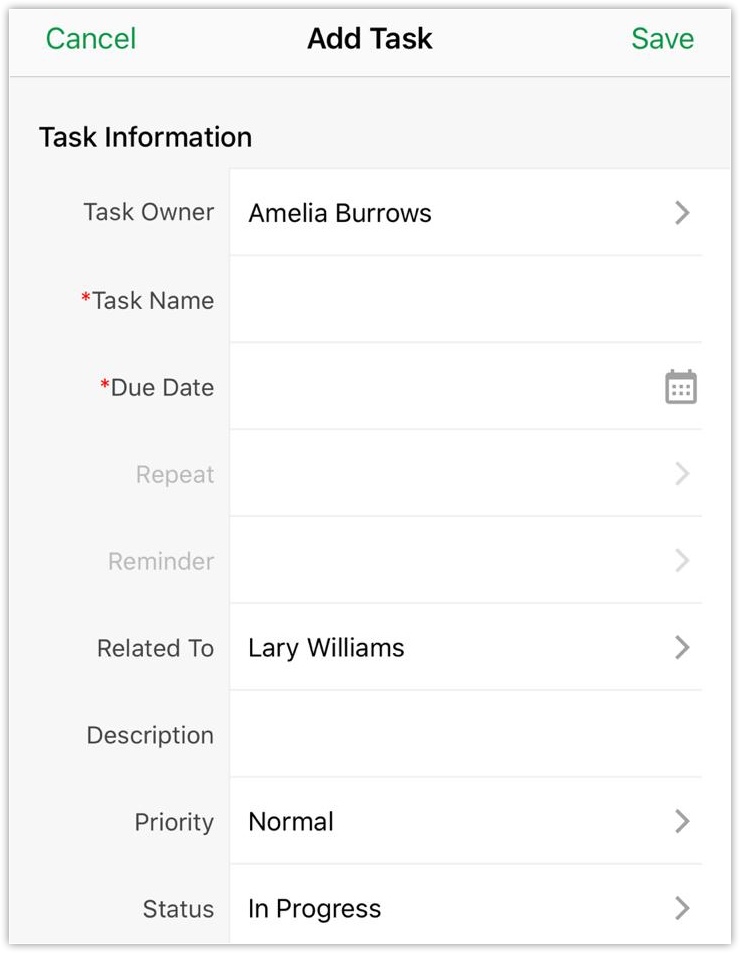Cancel adding the task
Viewport: 740px width, 953px height.
click(x=91, y=39)
